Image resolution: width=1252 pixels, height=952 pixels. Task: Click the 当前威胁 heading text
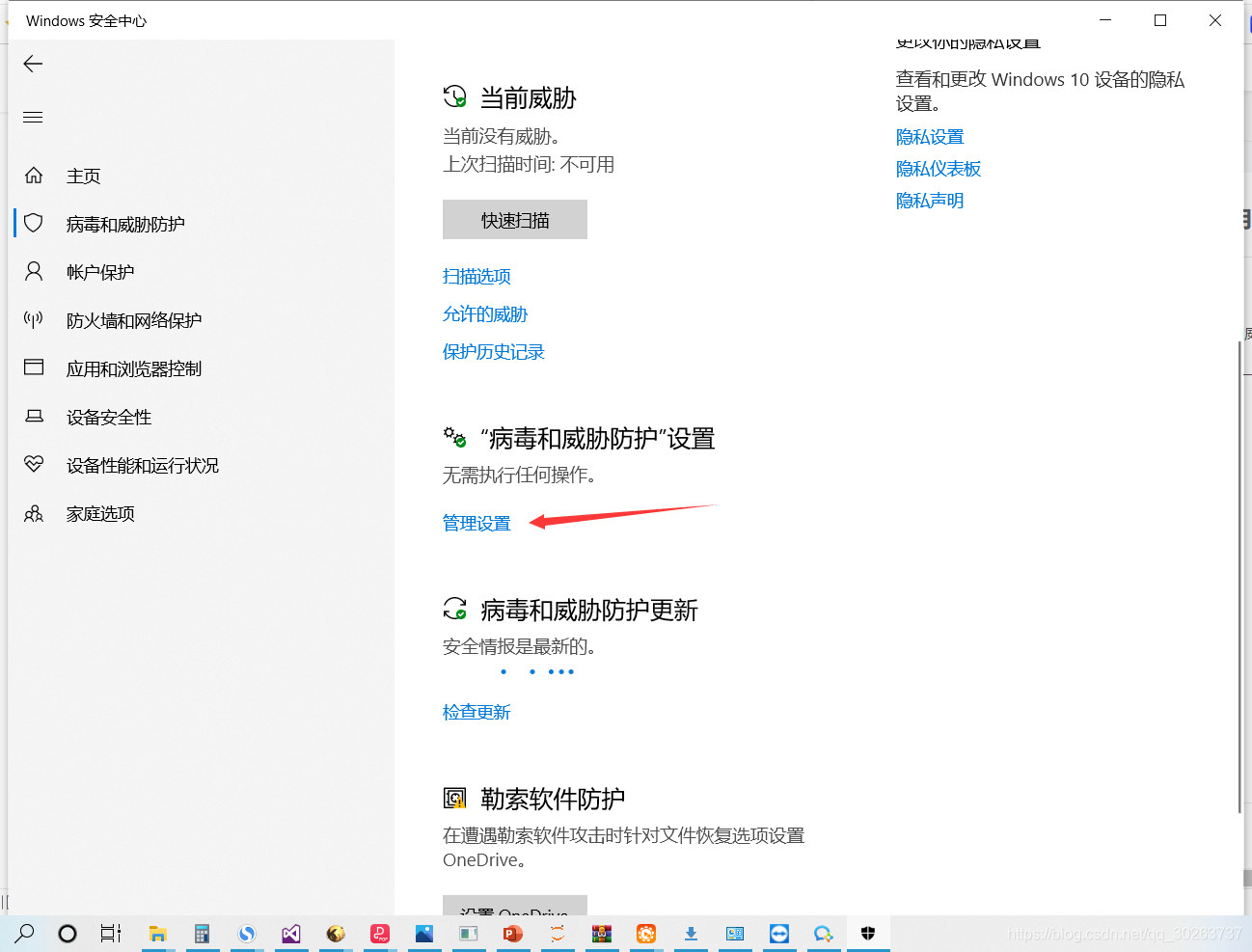click(529, 98)
